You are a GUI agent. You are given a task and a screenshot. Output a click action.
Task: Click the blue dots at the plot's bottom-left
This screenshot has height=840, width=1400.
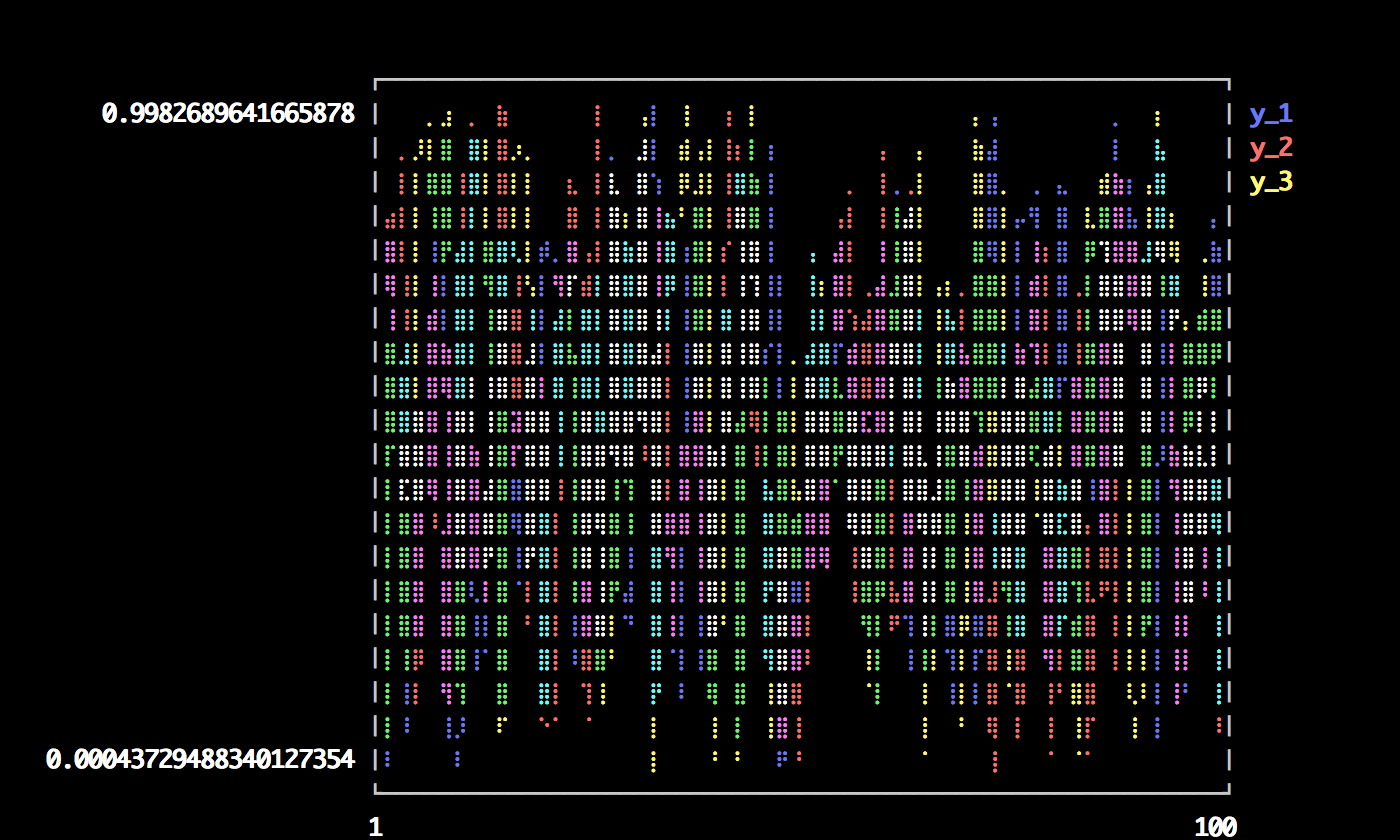387,760
